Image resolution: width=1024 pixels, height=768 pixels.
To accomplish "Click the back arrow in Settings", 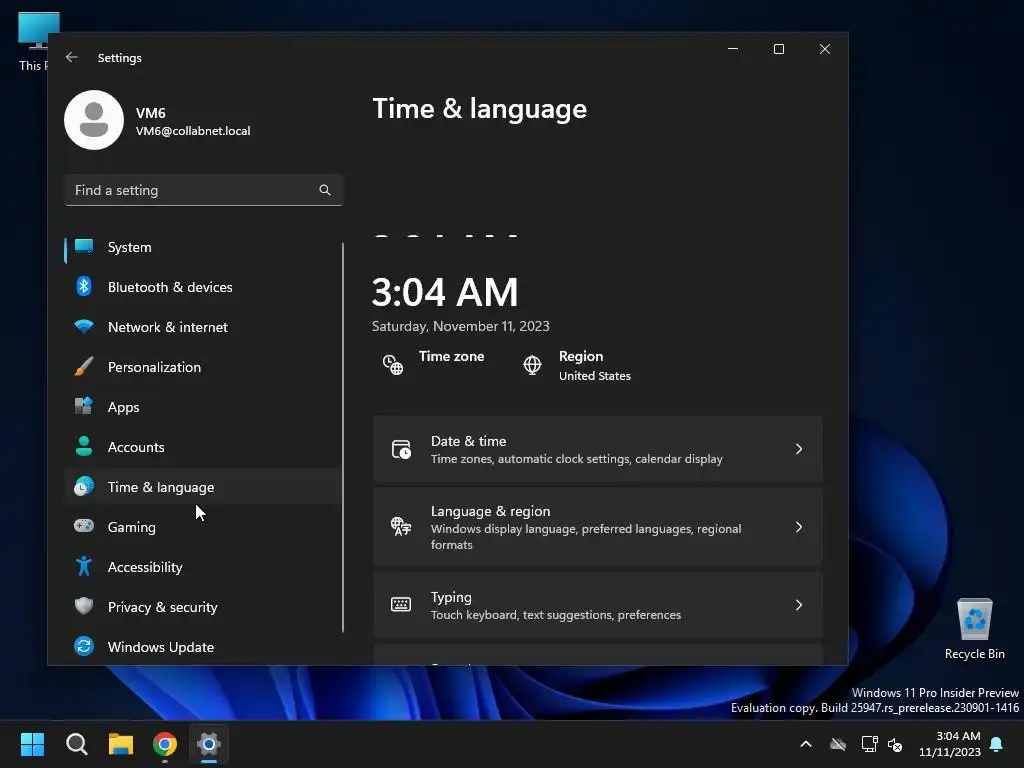I will (x=72, y=57).
